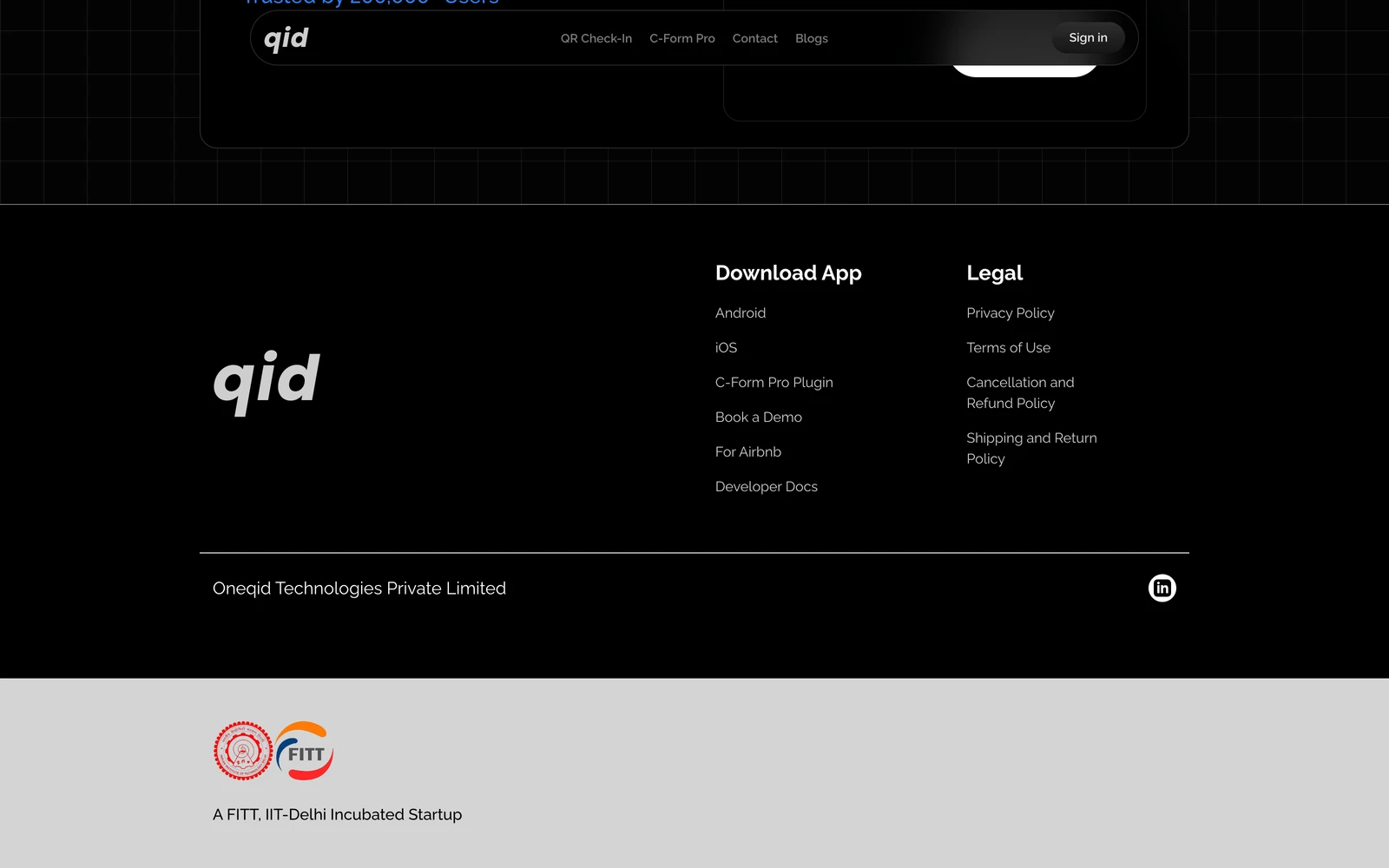Viewport: 1389px width, 868px height.
Task: Go to Contact page from navbar
Action: coord(755,38)
